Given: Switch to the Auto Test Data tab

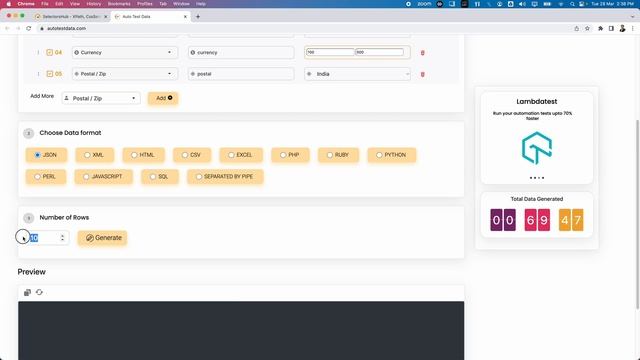Looking at the screenshot, I should click(x=150, y=17).
